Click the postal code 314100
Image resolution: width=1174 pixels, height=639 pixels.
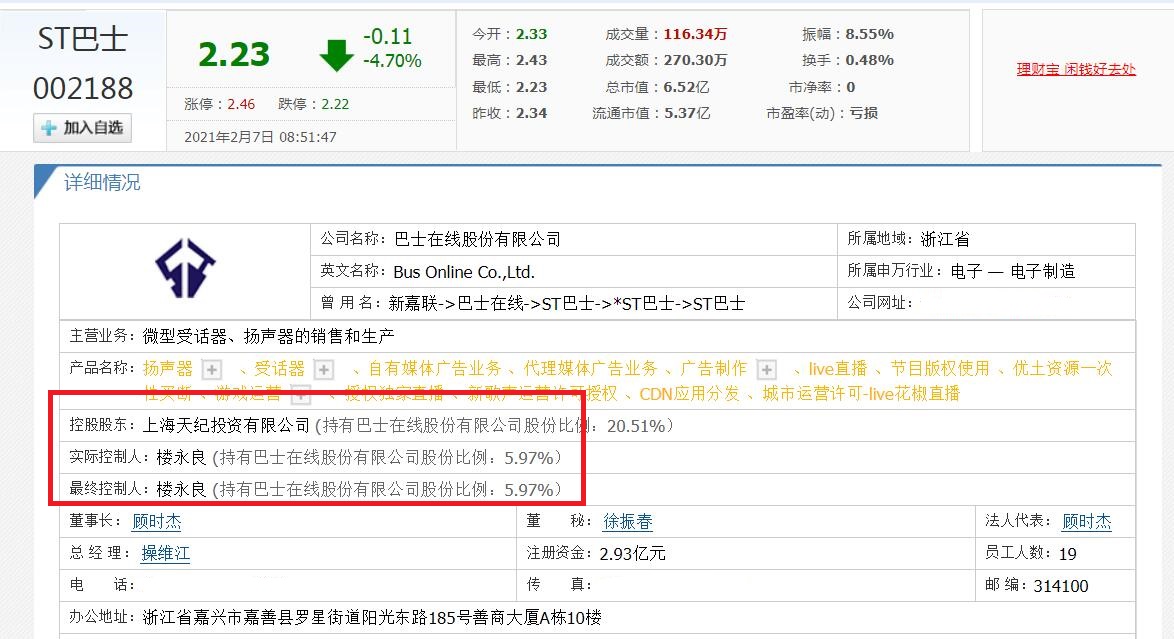(x=1061, y=586)
